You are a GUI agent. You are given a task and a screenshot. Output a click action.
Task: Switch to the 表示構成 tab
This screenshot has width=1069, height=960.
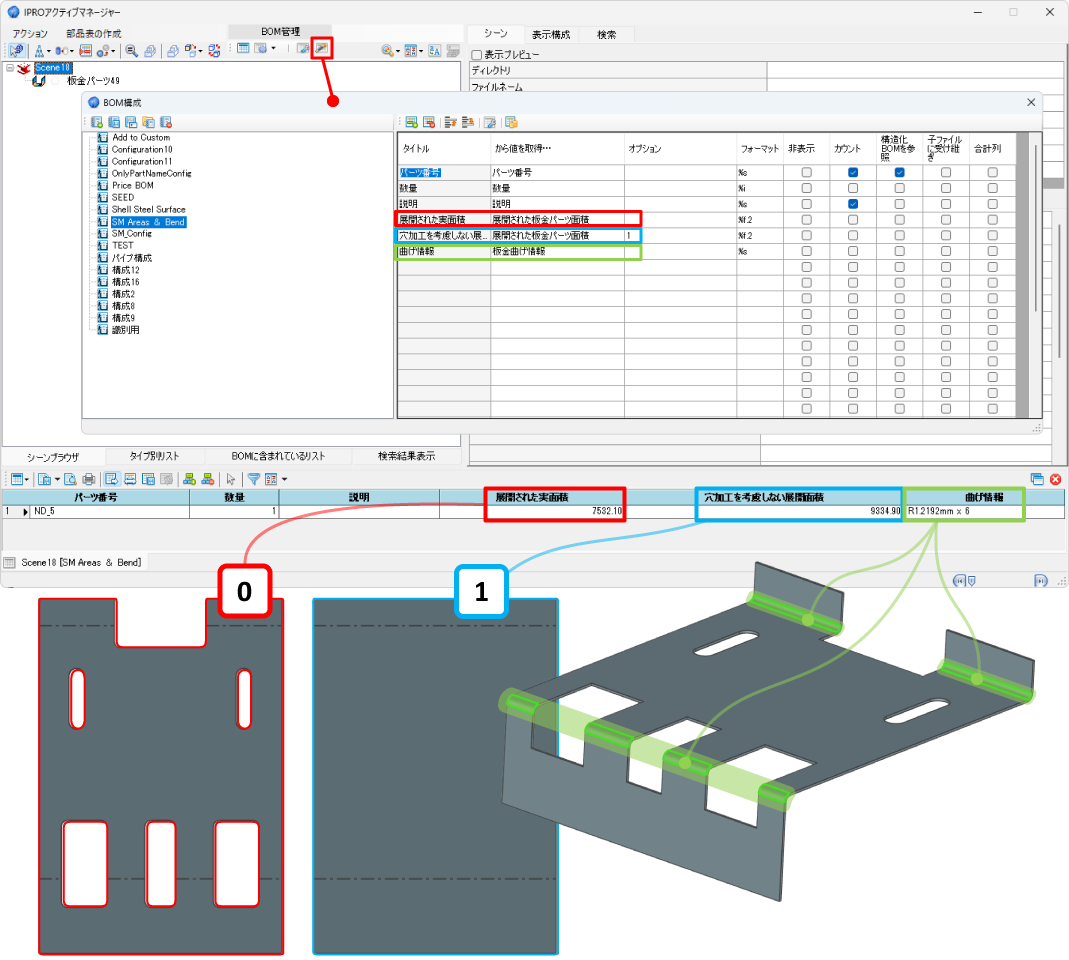(x=551, y=34)
